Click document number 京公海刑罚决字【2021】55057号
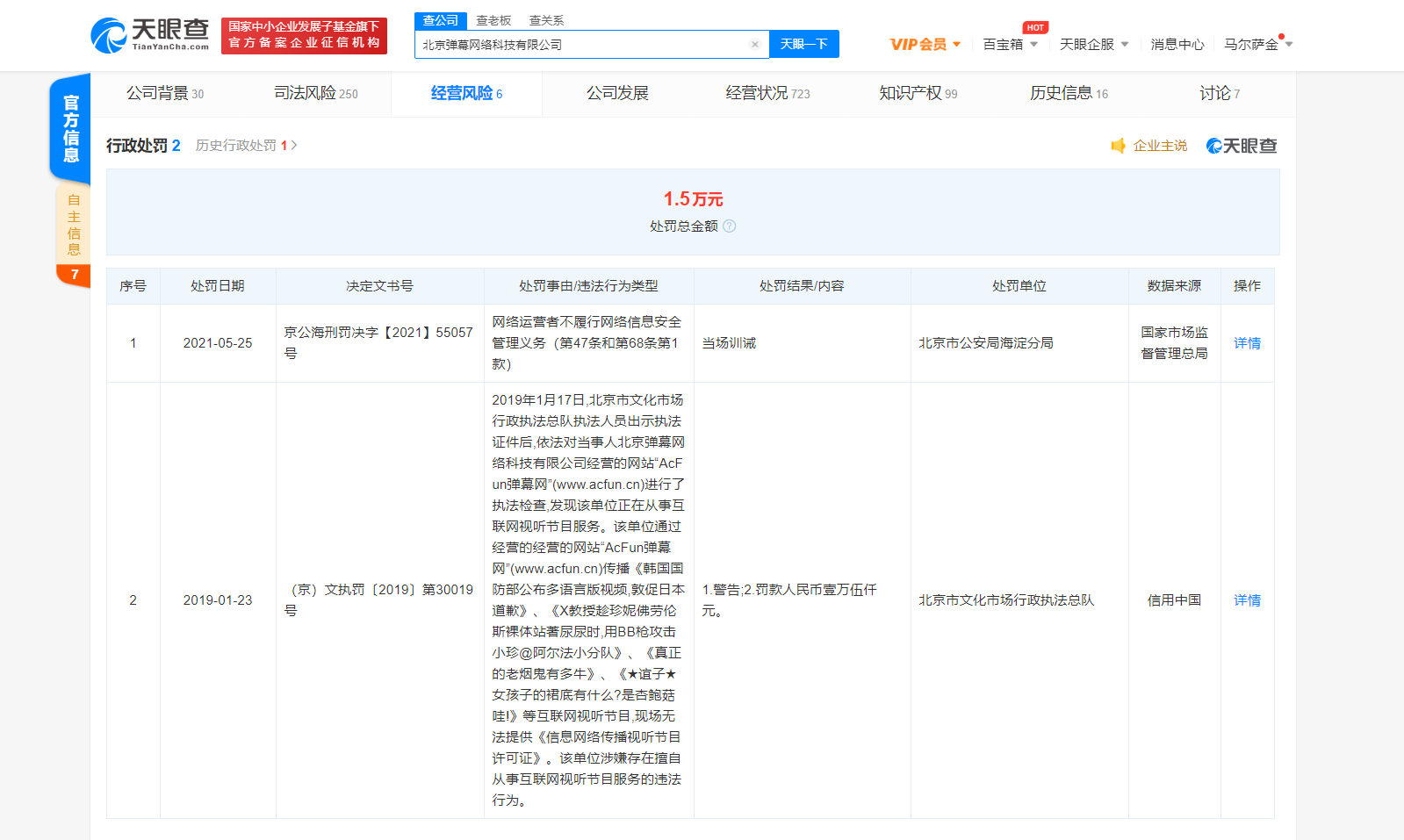Image resolution: width=1404 pixels, height=840 pixels. [x=378, y=343]
